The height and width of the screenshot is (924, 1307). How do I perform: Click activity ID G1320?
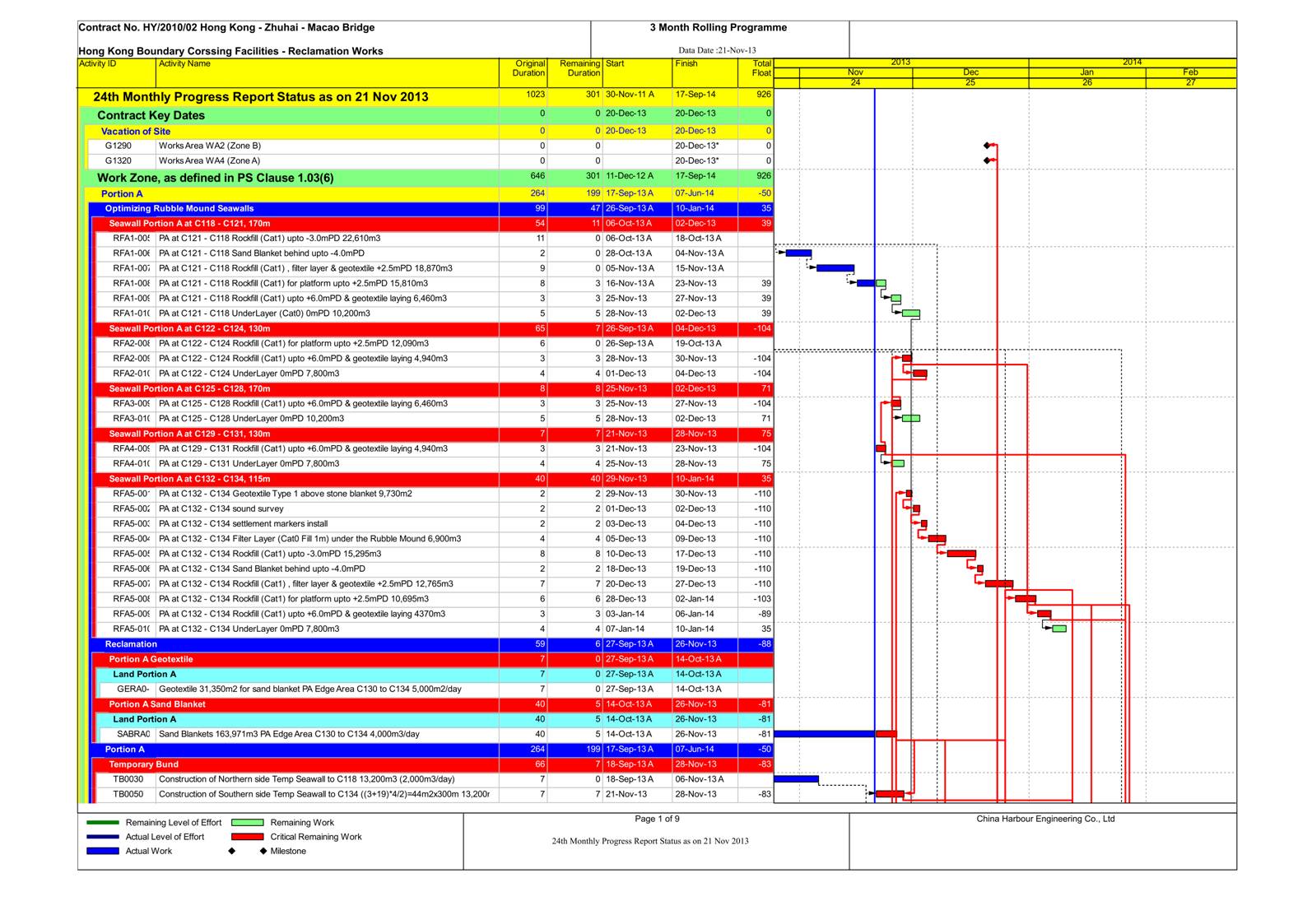[x=118, y=161]
